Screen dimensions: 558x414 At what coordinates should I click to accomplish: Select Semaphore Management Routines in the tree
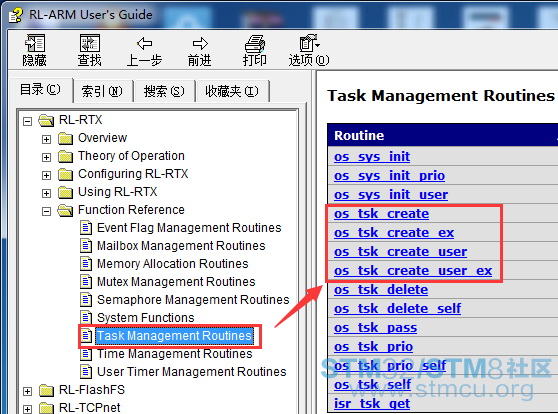[193, 300]
